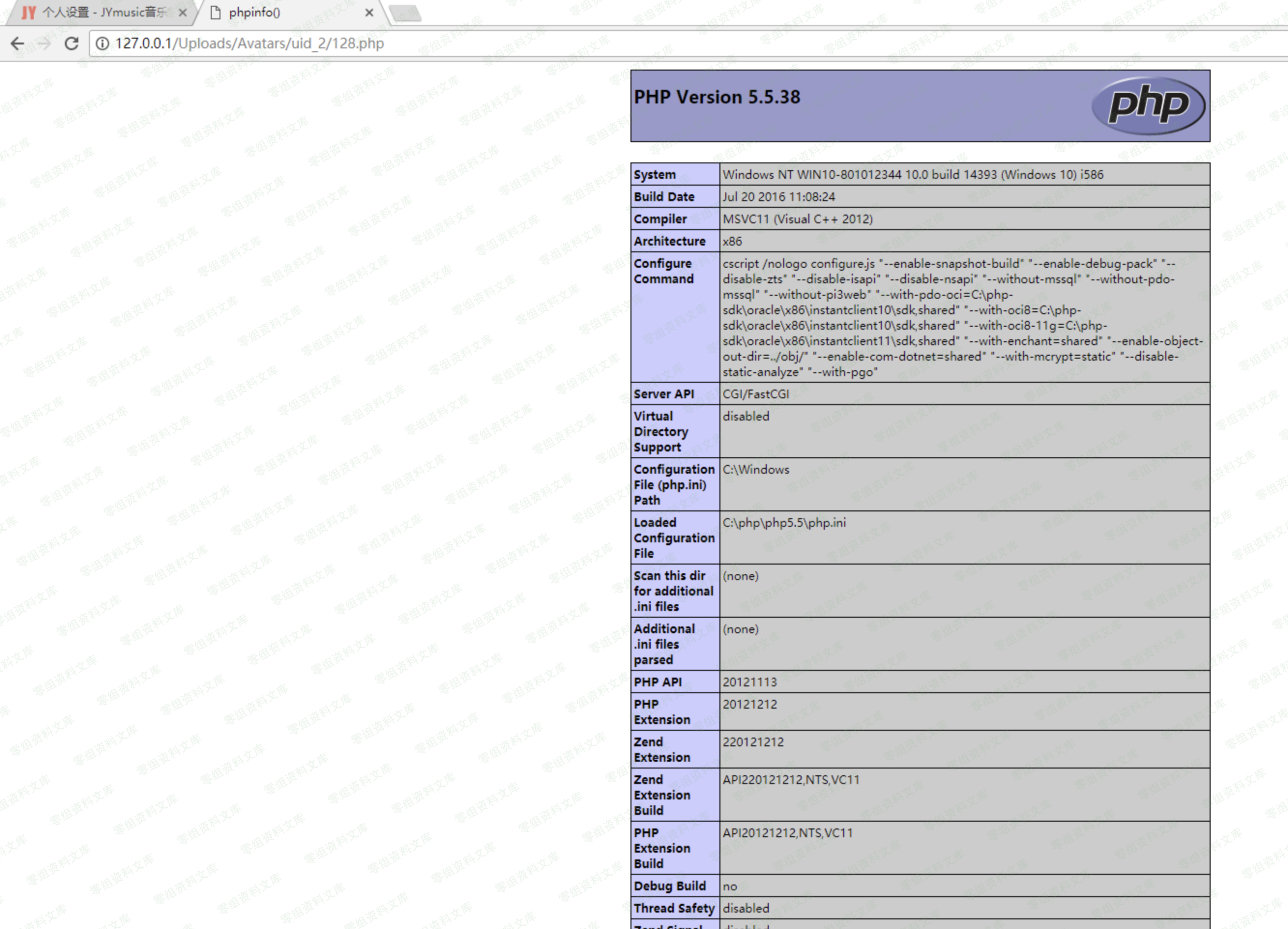Click the page icon on phpinfo tab

tap(215, 13)
